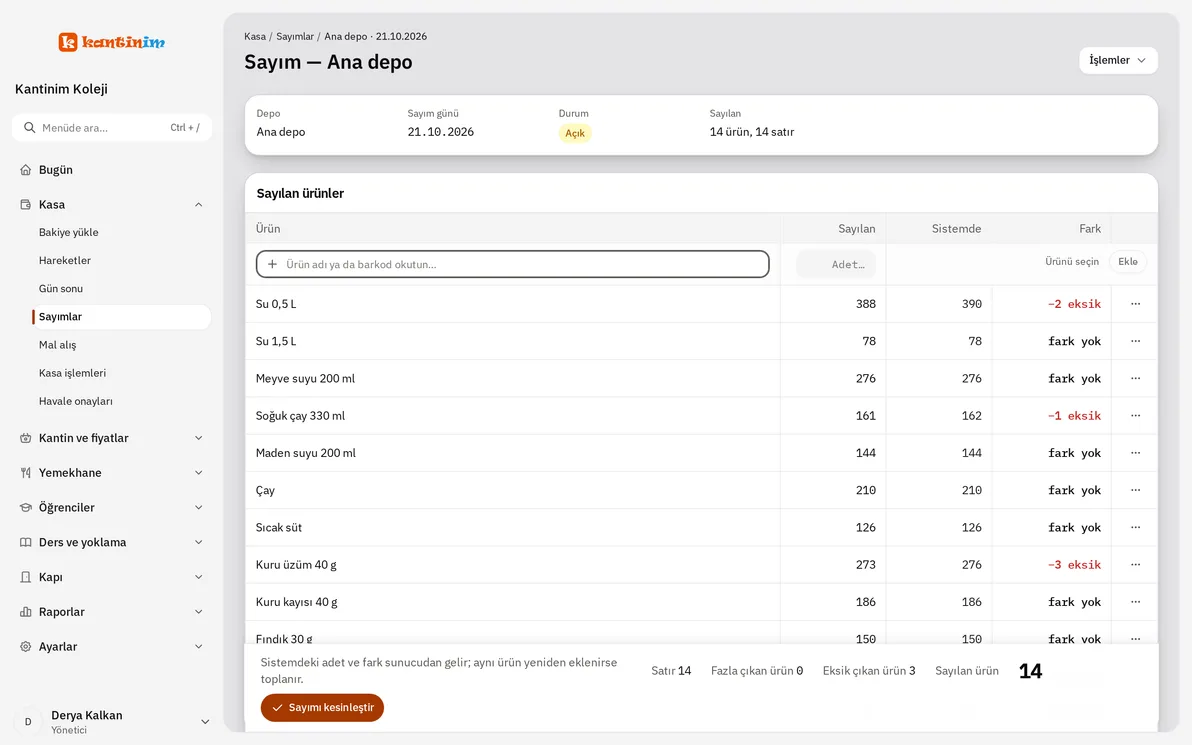Expand the Yemekhane section
This screenshot has height=745, width=1192.
[x=198, y=473]
